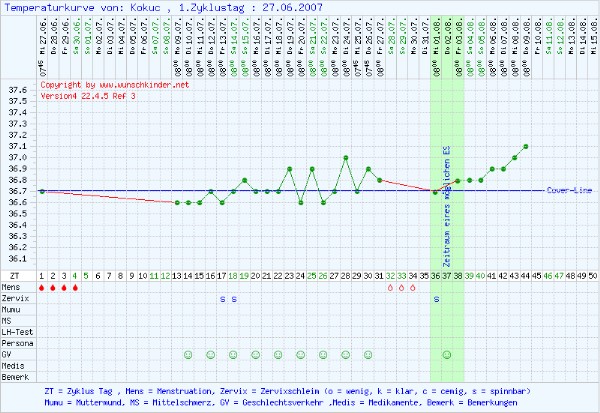Click the first blue 's' Zervix marker
Viewport: 600px width, 413px height.
click(222, 299)
